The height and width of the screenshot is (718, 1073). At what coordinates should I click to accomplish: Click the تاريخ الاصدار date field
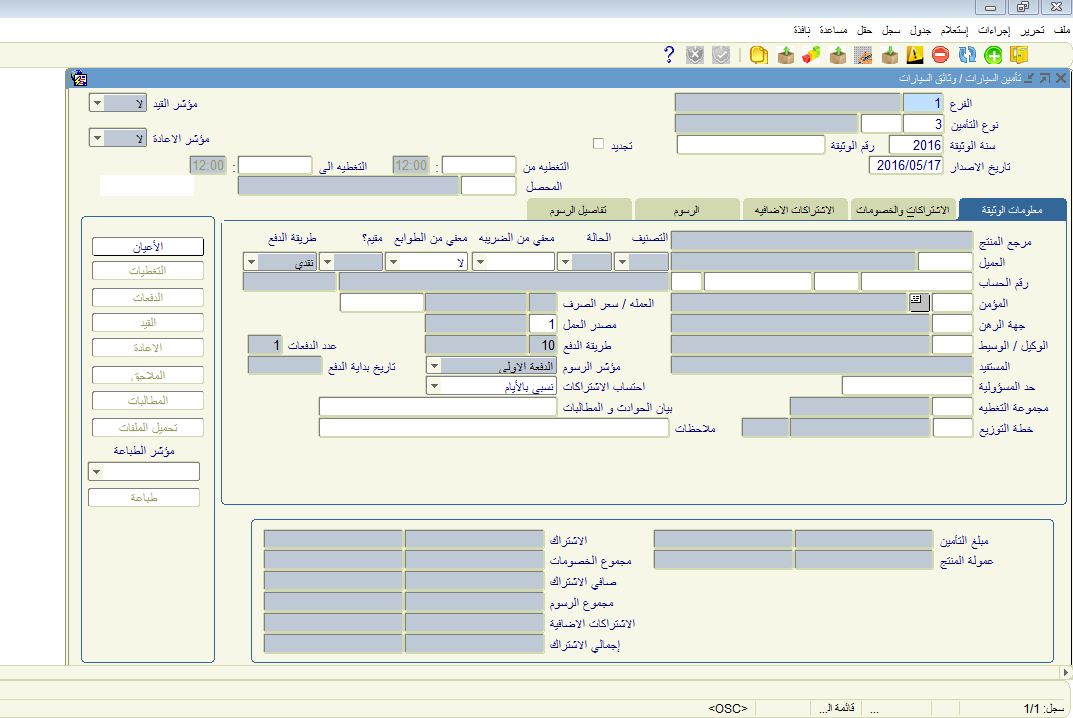(x=907, y=165)
